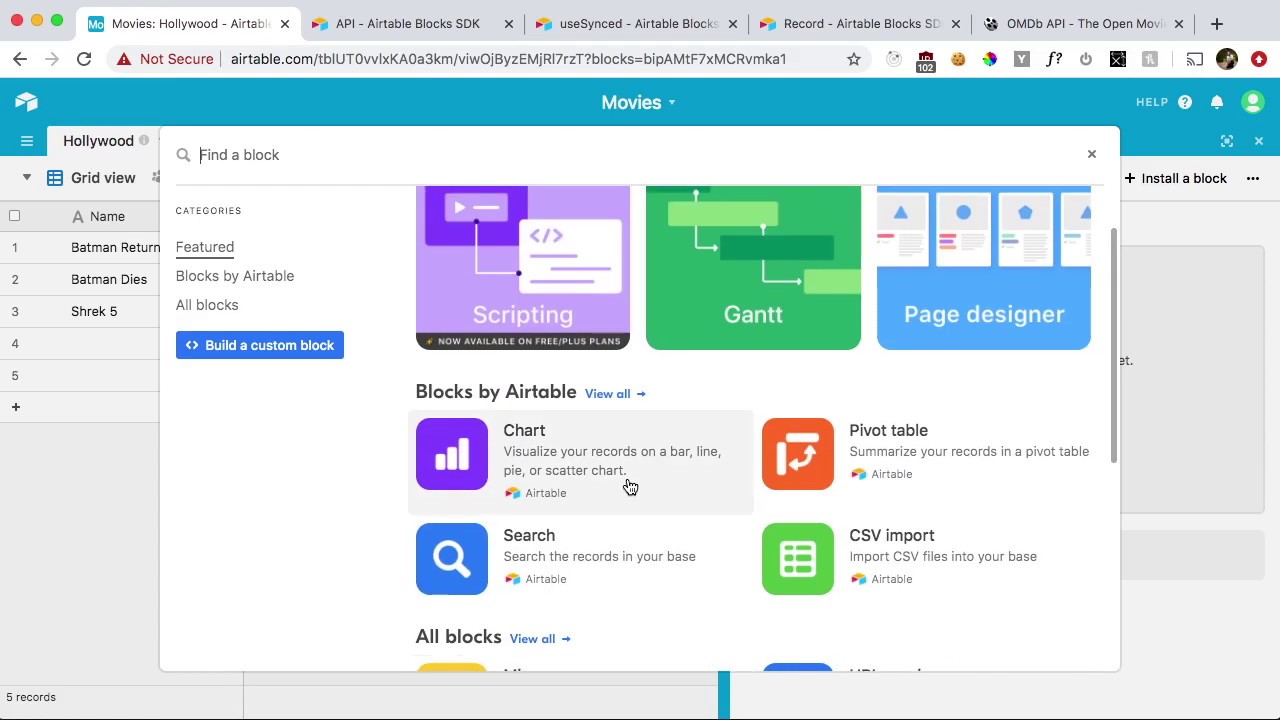Toggle the tables sidebar hamburger menu
1280x720 pixels.
pos(27,141)
